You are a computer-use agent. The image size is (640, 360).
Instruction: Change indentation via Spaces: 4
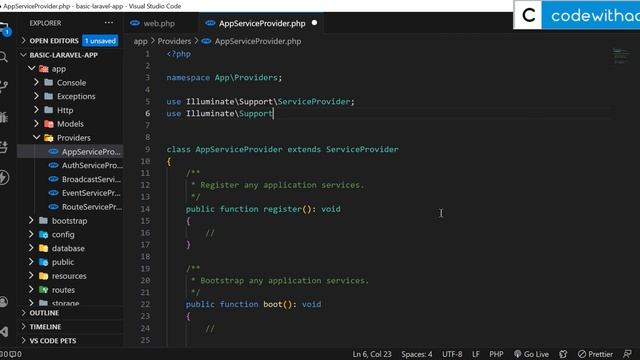pos(417,354)
